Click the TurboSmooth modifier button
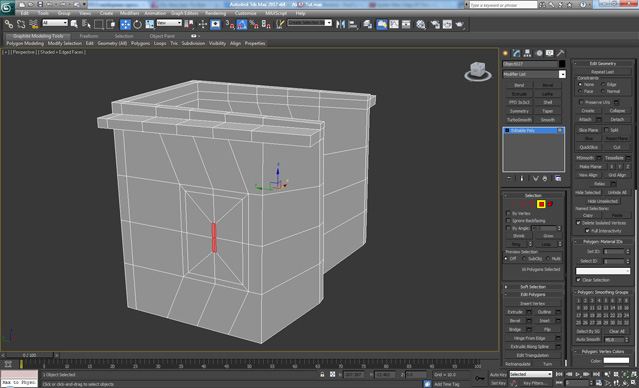The image size is (639, 388). (519, 120)
